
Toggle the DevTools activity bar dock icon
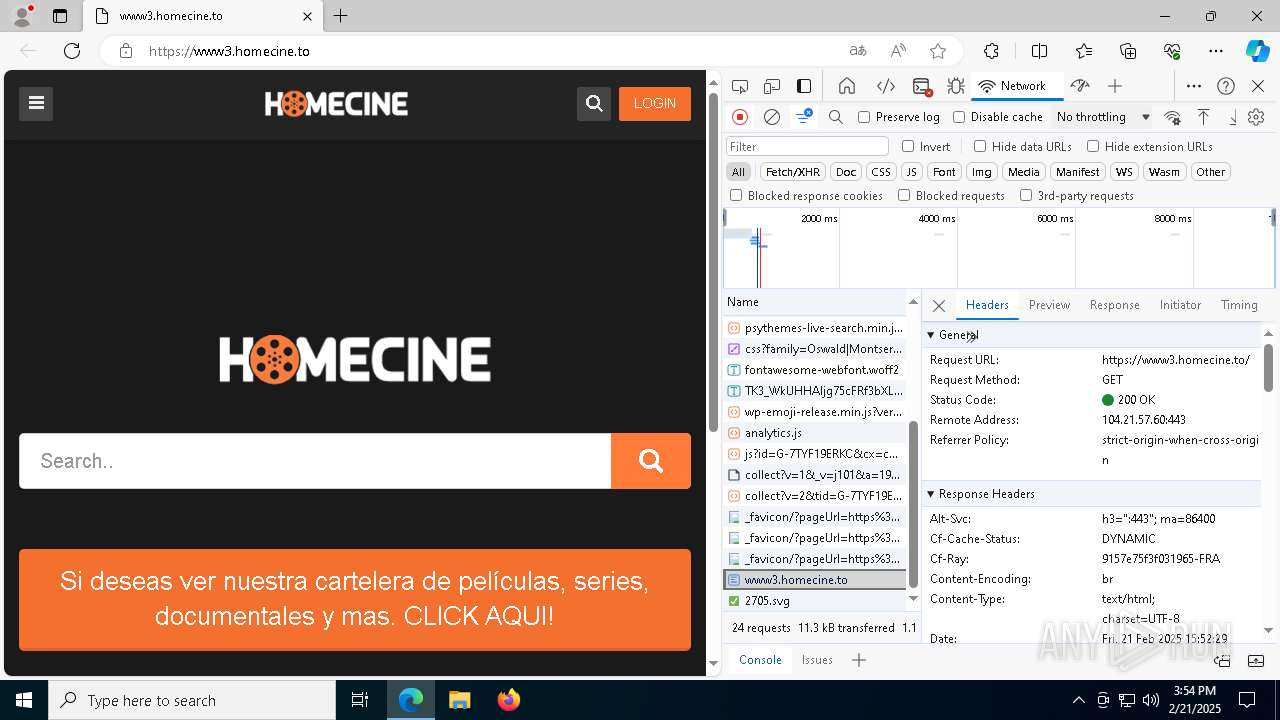(x=804, y=86)
